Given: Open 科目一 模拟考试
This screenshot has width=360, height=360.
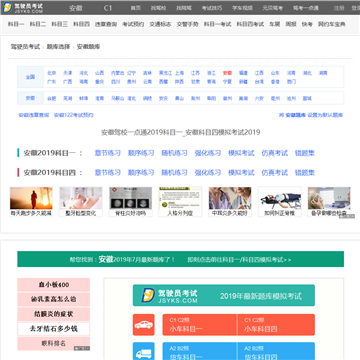Looking at the screenshot, I should tap(241, 153).
